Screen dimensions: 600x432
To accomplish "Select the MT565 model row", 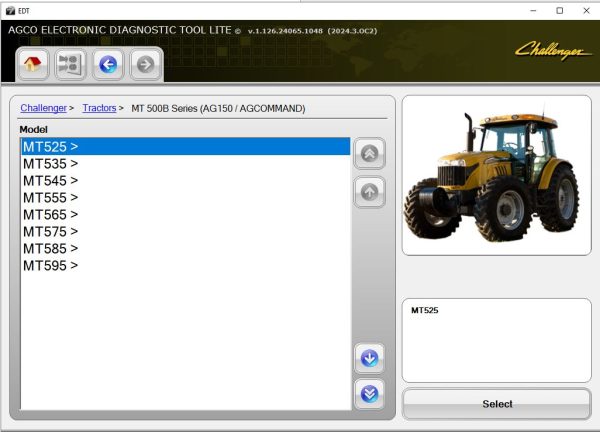I will coord(186,215).
